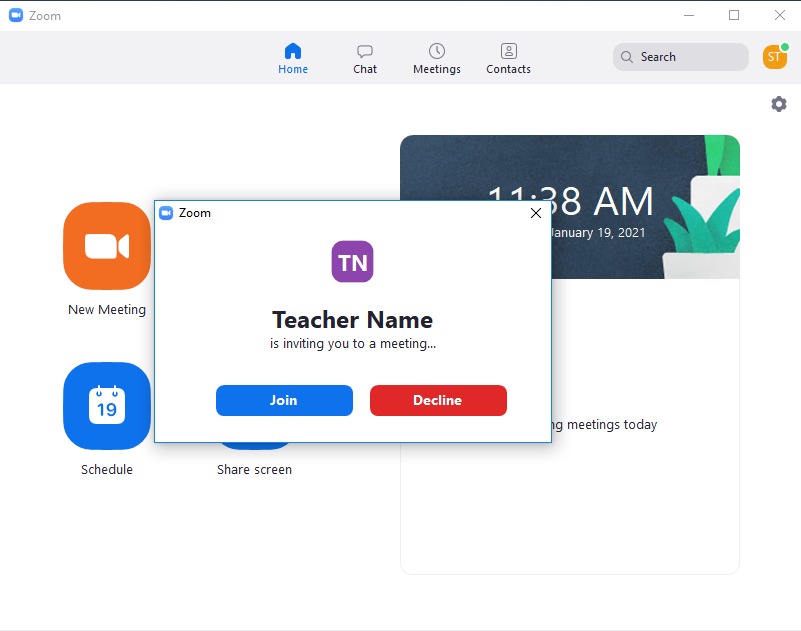Viewport: 801px width, 631px height.
Task: Start a New Meeting with the orange camera icon
Action: [107, 246]
